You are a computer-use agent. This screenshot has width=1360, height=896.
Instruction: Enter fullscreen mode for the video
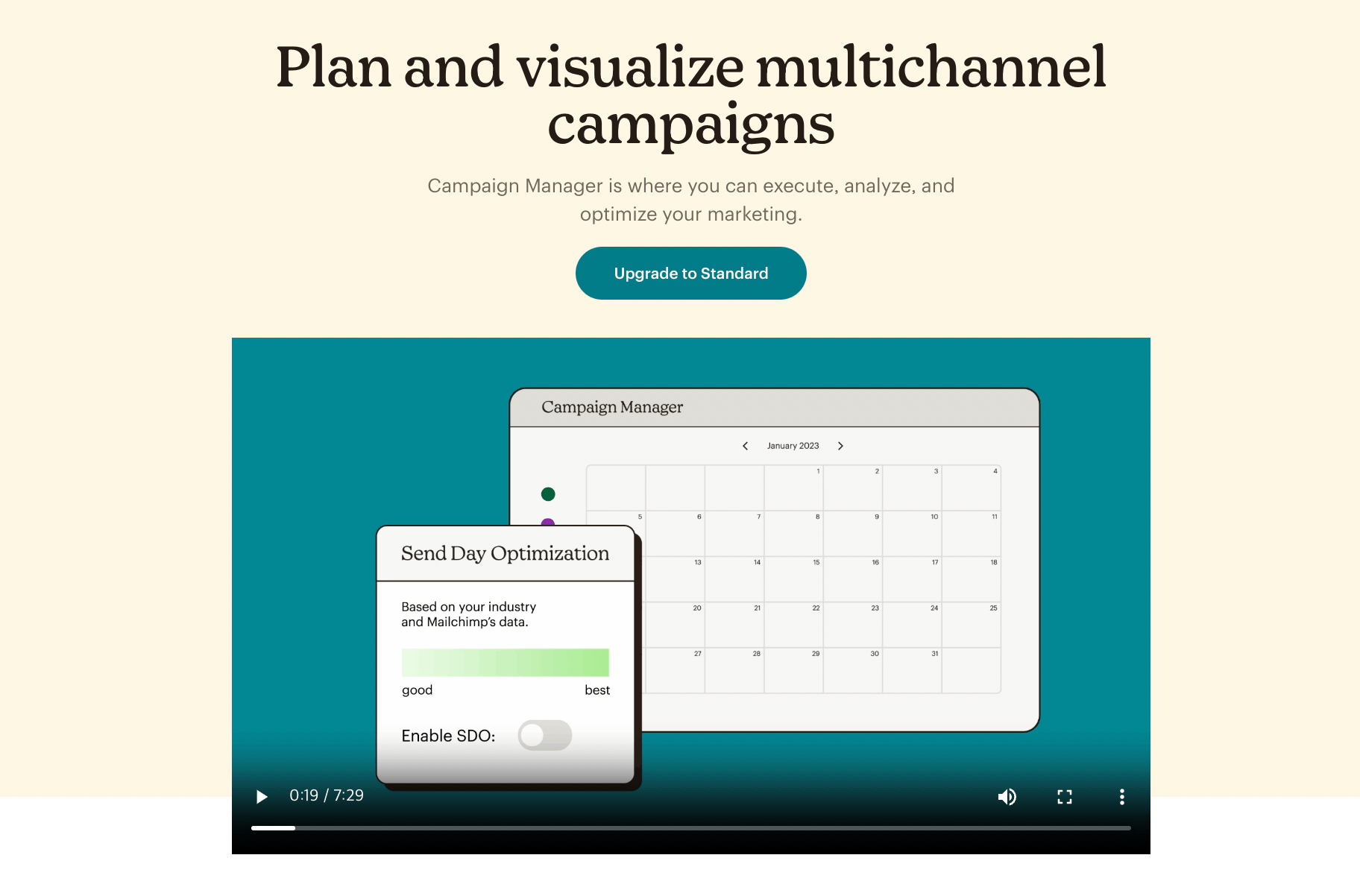(x=1065, y=797)
